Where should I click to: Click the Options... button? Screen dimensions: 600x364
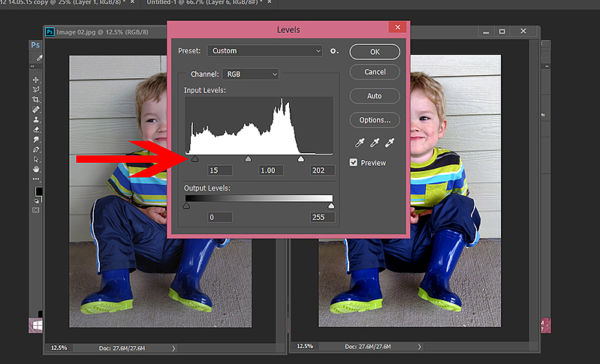[375, 120]
